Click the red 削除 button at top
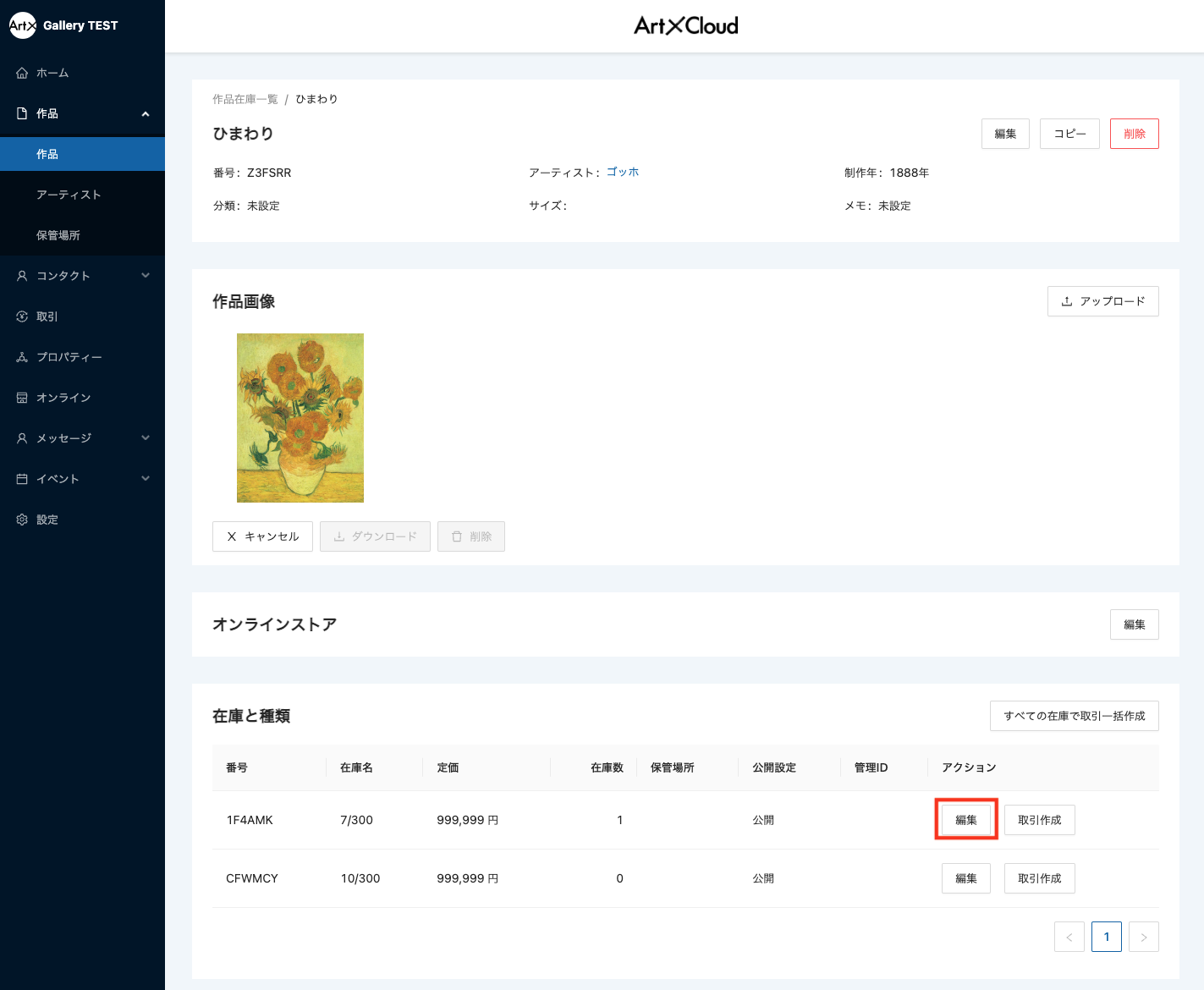Viewport: 1204px width, 990px height. click(x=1135, y=134)
